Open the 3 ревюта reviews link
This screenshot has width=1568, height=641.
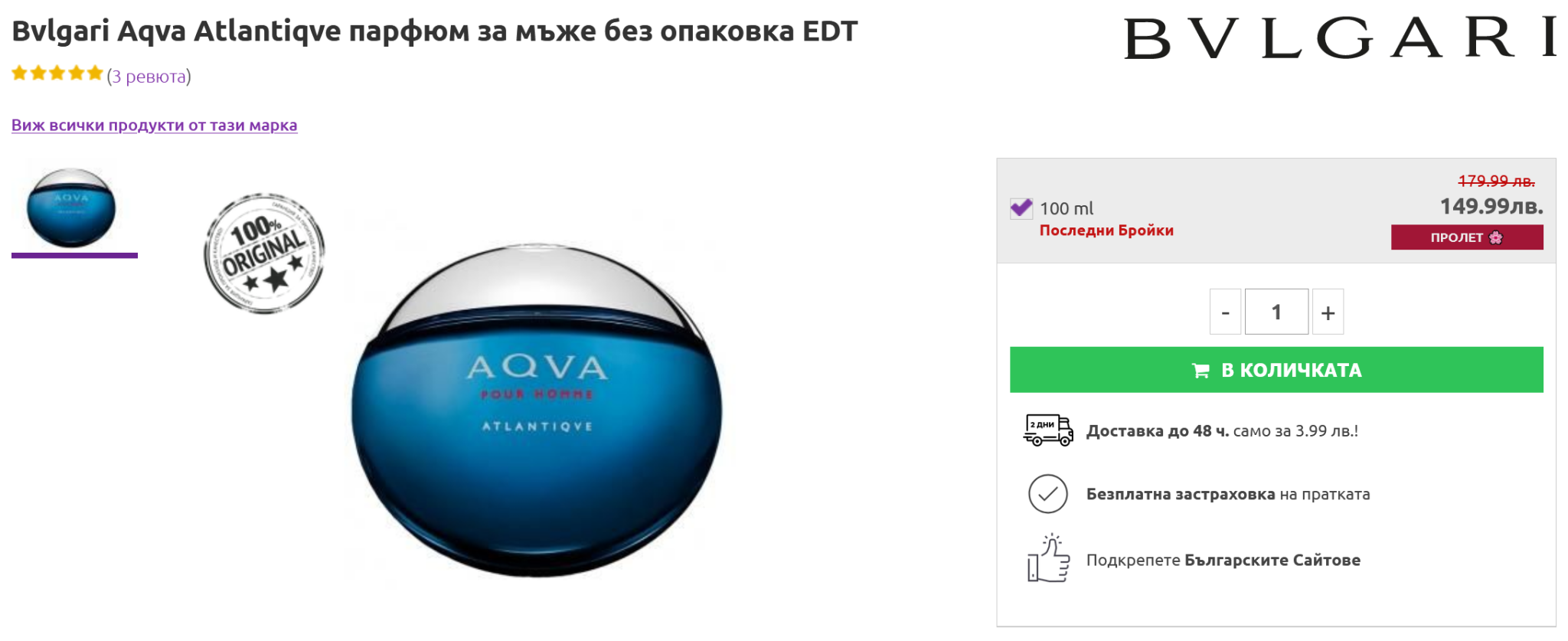click(x=149, y=76)
